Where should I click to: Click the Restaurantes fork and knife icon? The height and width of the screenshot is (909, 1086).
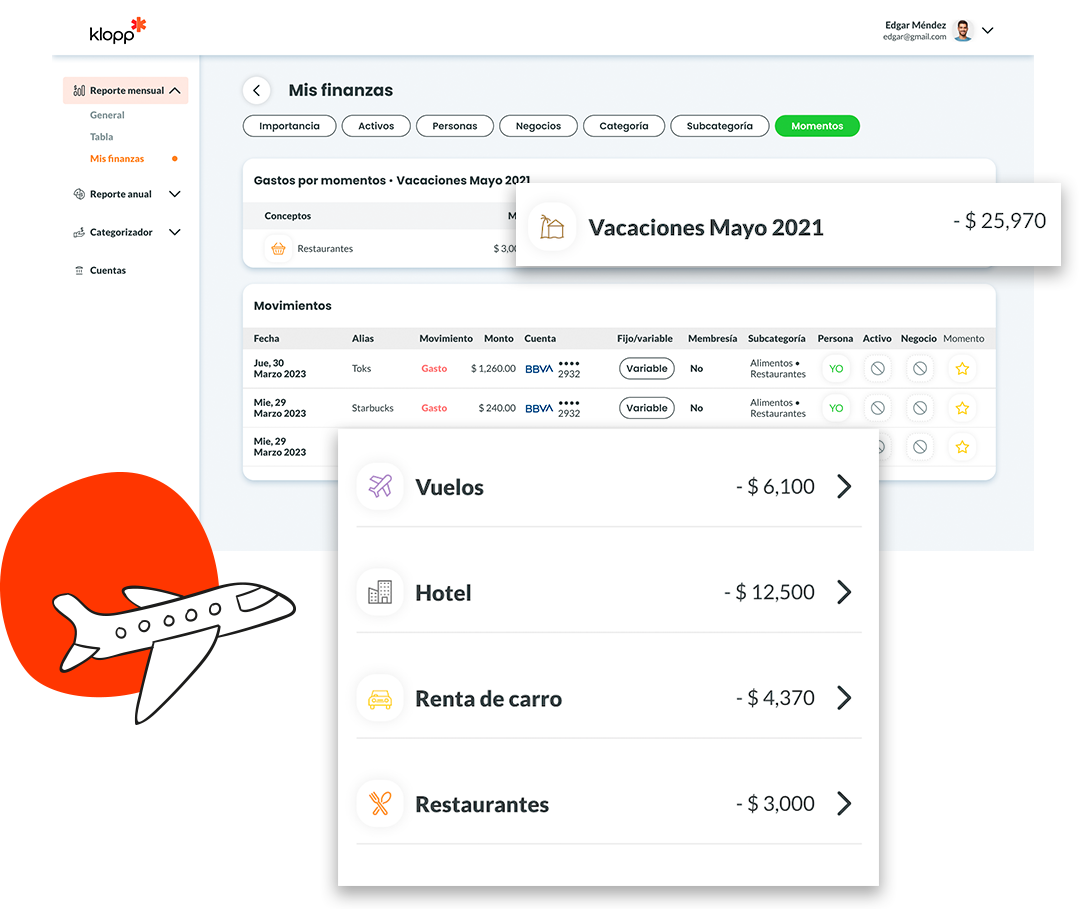point(380,804)
